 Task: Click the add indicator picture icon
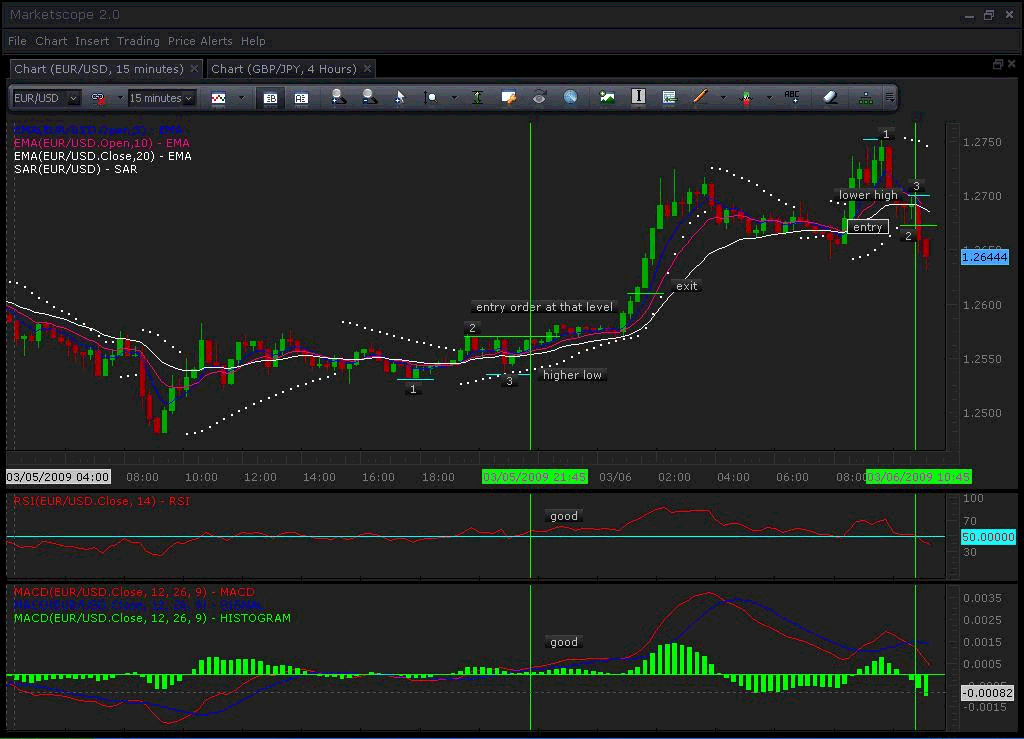tap(607, 97)
